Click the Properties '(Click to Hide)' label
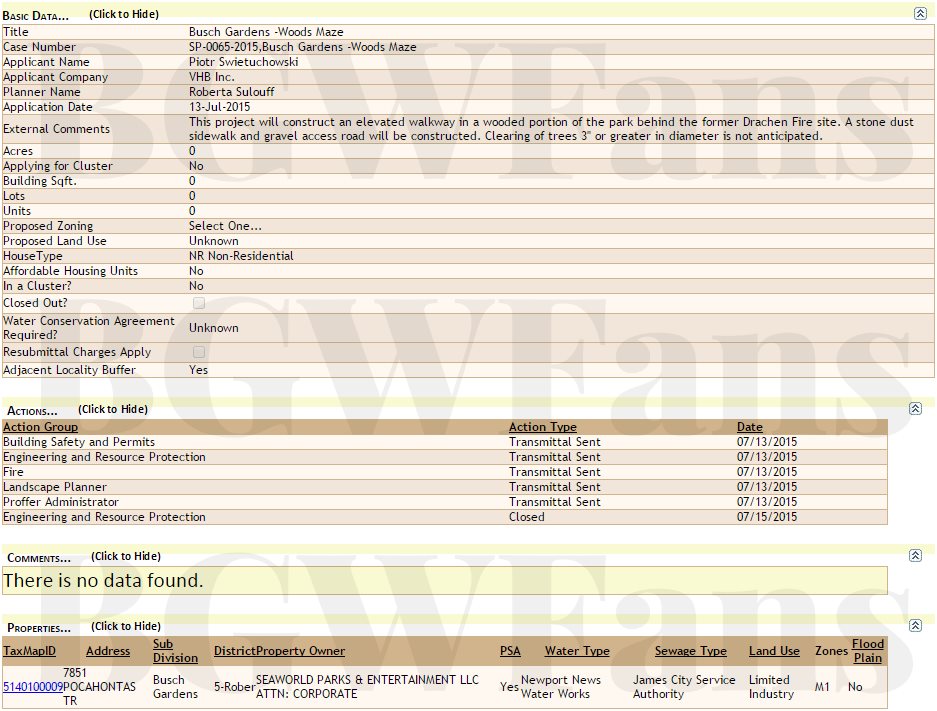Screen dimensions: 937x711 pyautogui.click(x=126, y=626)
